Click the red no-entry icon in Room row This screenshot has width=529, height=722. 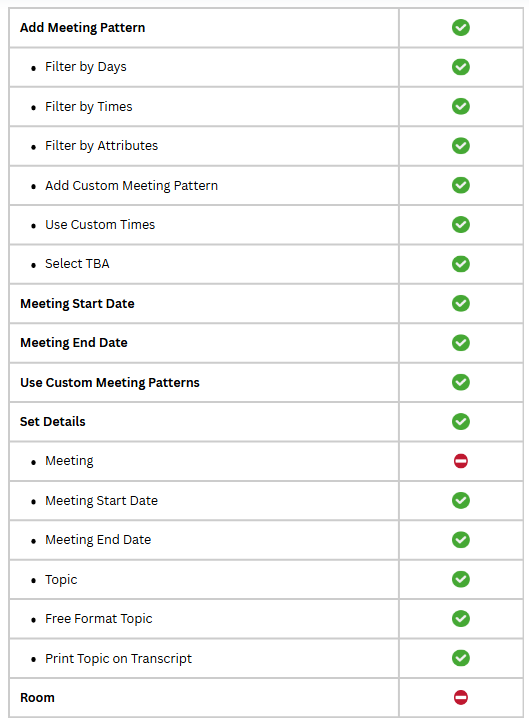(x=460, y=697)
